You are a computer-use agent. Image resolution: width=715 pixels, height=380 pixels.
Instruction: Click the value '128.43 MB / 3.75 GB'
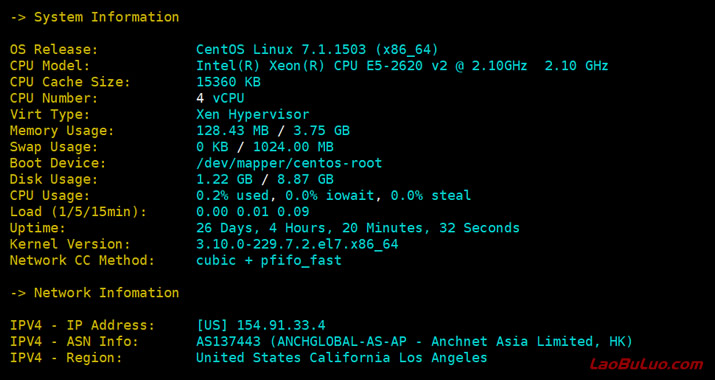pos(273,131)
